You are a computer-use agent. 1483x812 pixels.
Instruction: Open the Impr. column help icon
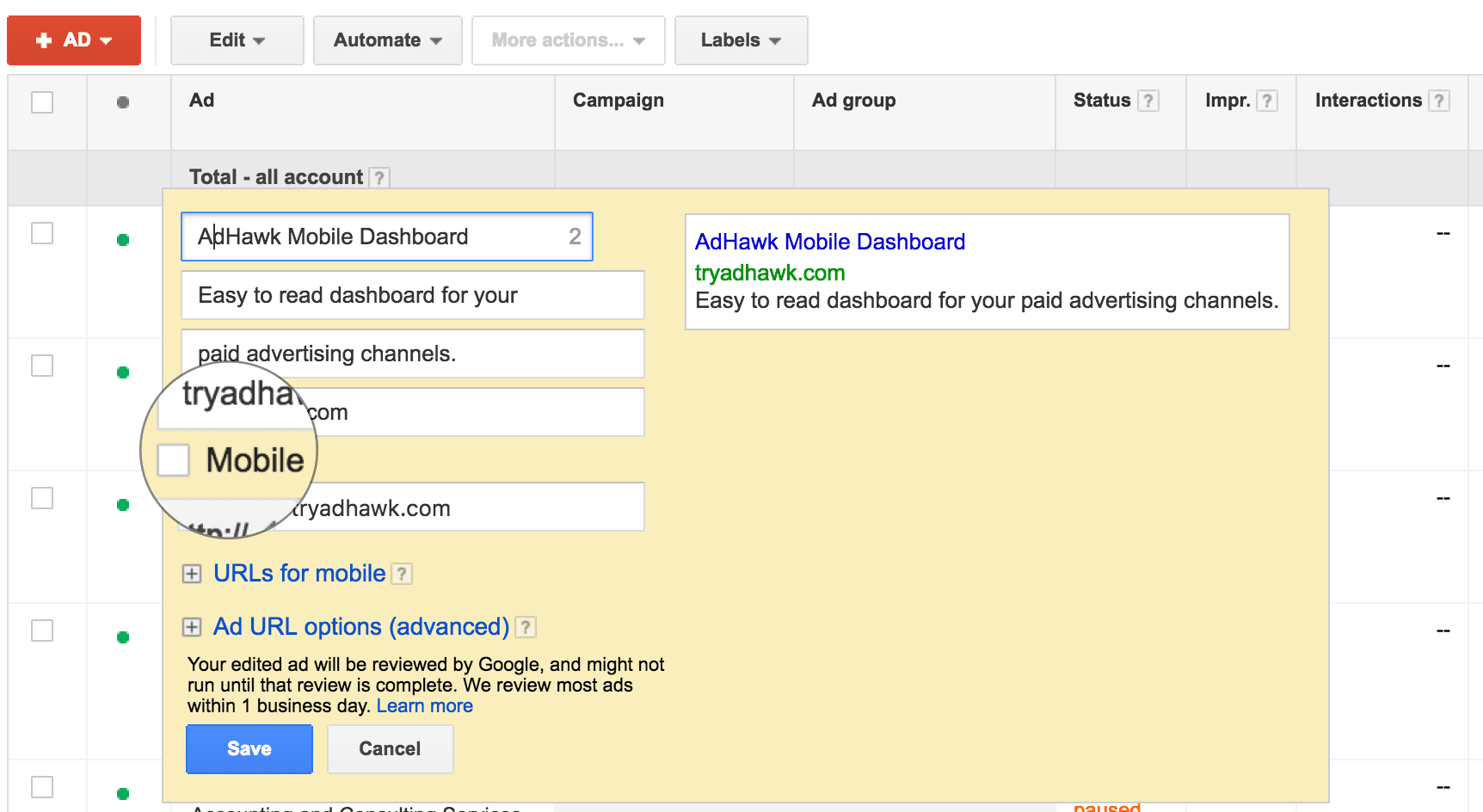pyautogui.click(x=1267, y=101)
